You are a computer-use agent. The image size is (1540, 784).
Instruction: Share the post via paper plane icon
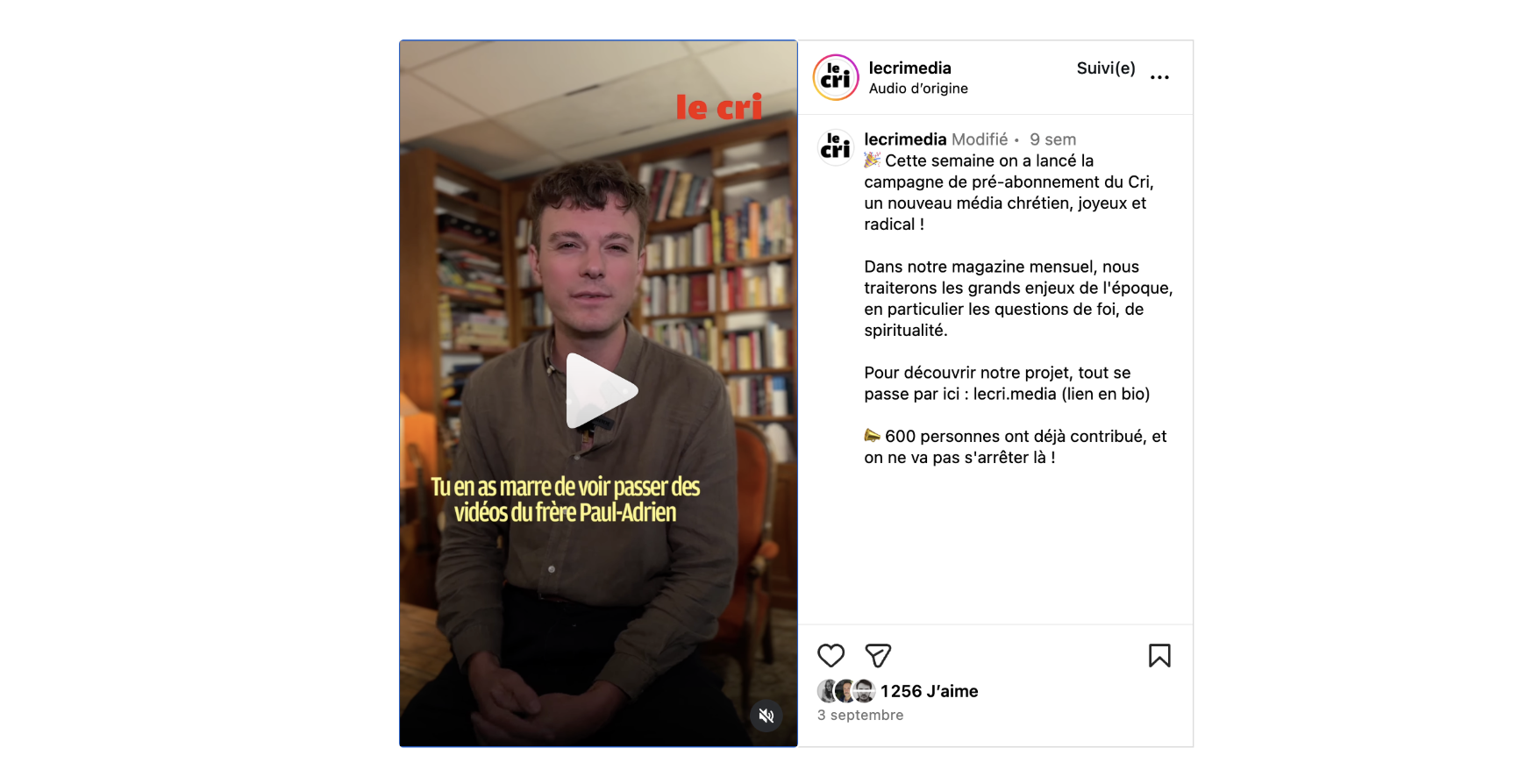coord(878,656)
